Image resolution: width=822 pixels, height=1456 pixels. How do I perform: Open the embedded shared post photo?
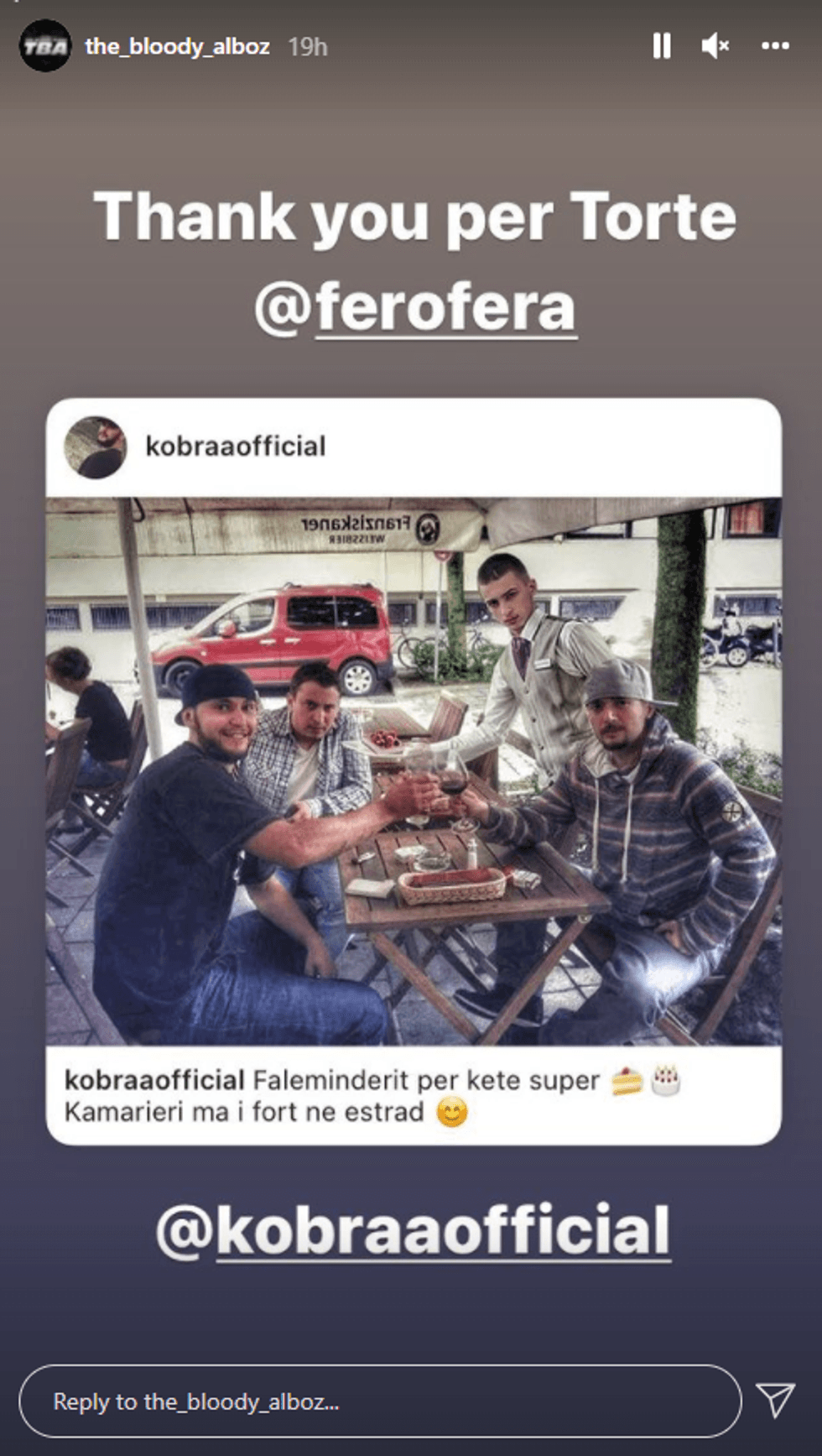coord(414,771)
